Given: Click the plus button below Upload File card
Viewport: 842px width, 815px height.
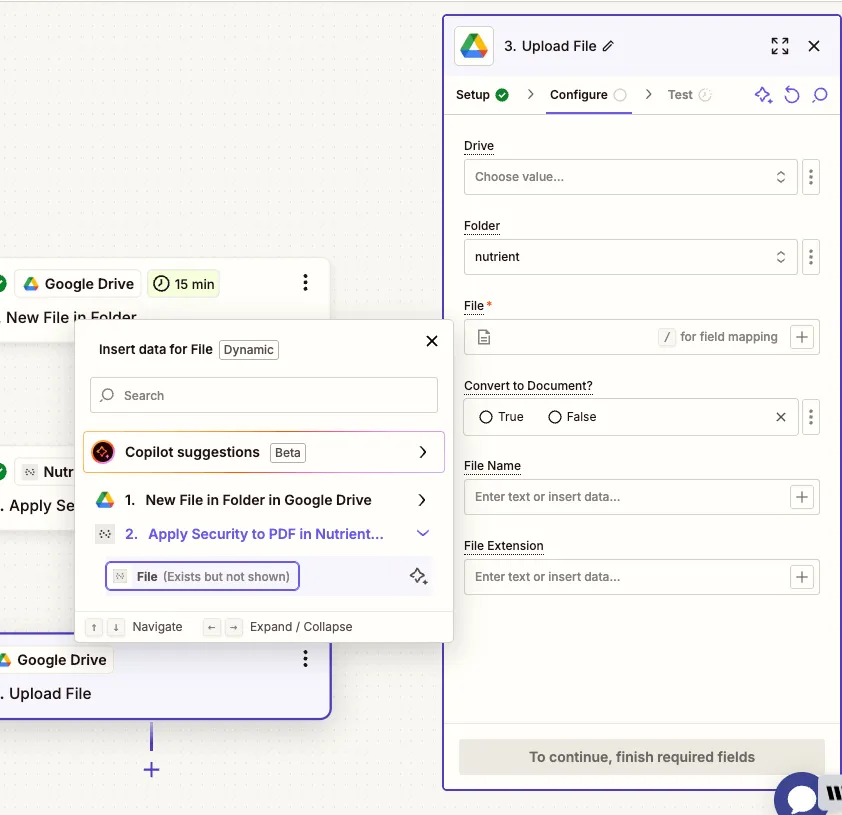Looking at the screenshot, I should (151, 770).
